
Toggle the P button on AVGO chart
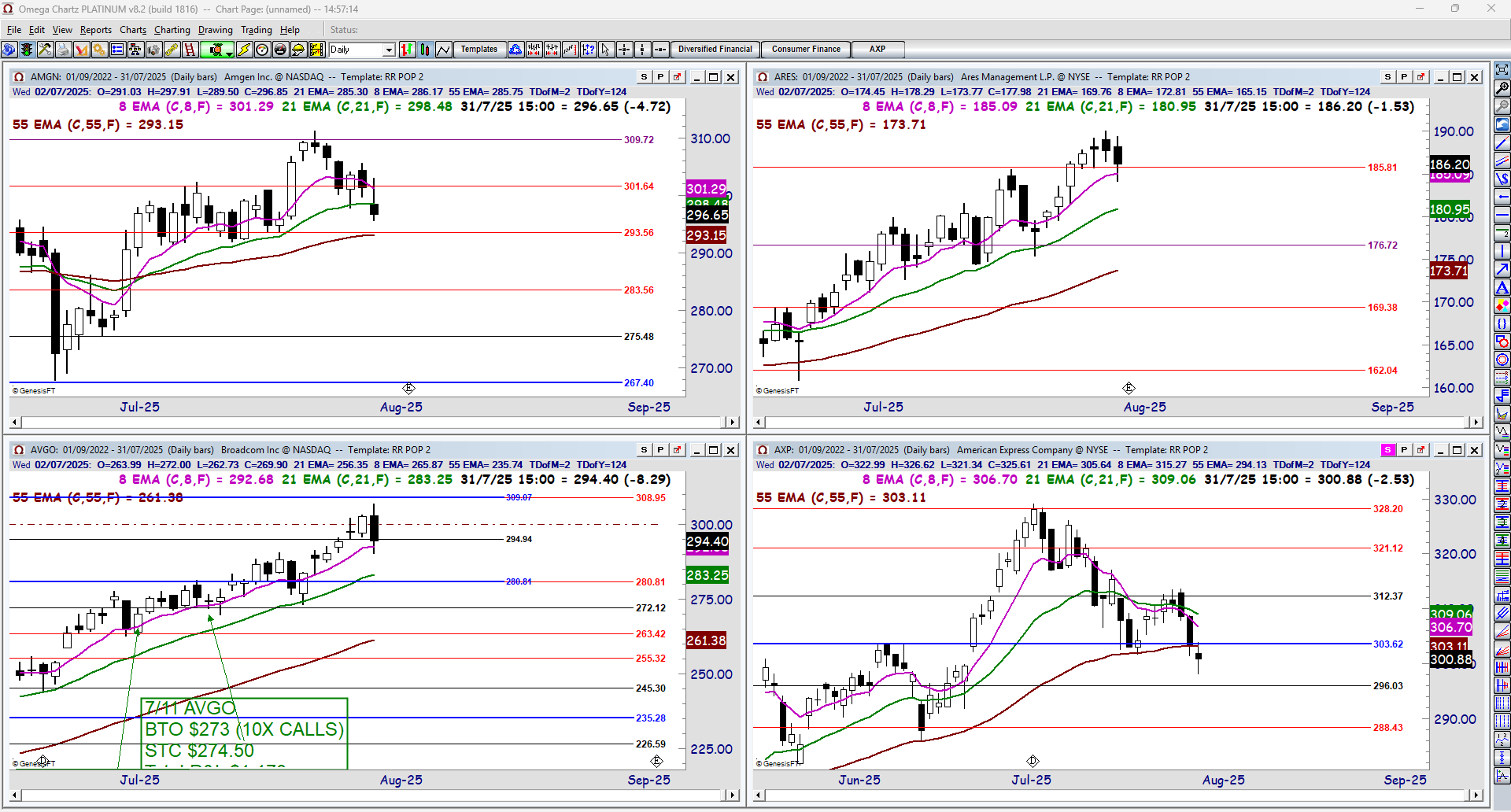(660, 450)
